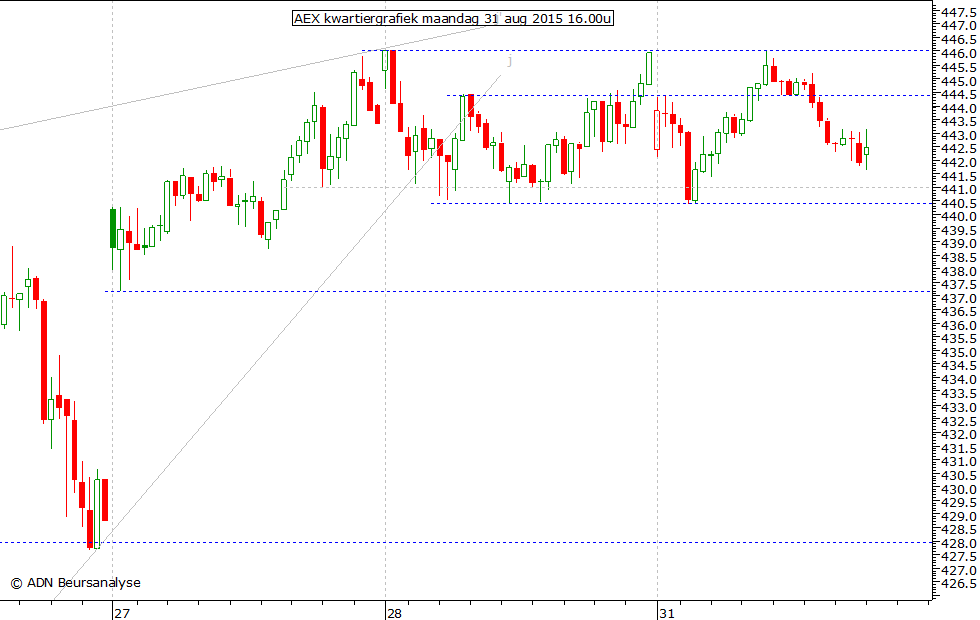The image size is (980, 620).
Task: Click the 426.5 price axis label
Action: 959,584
